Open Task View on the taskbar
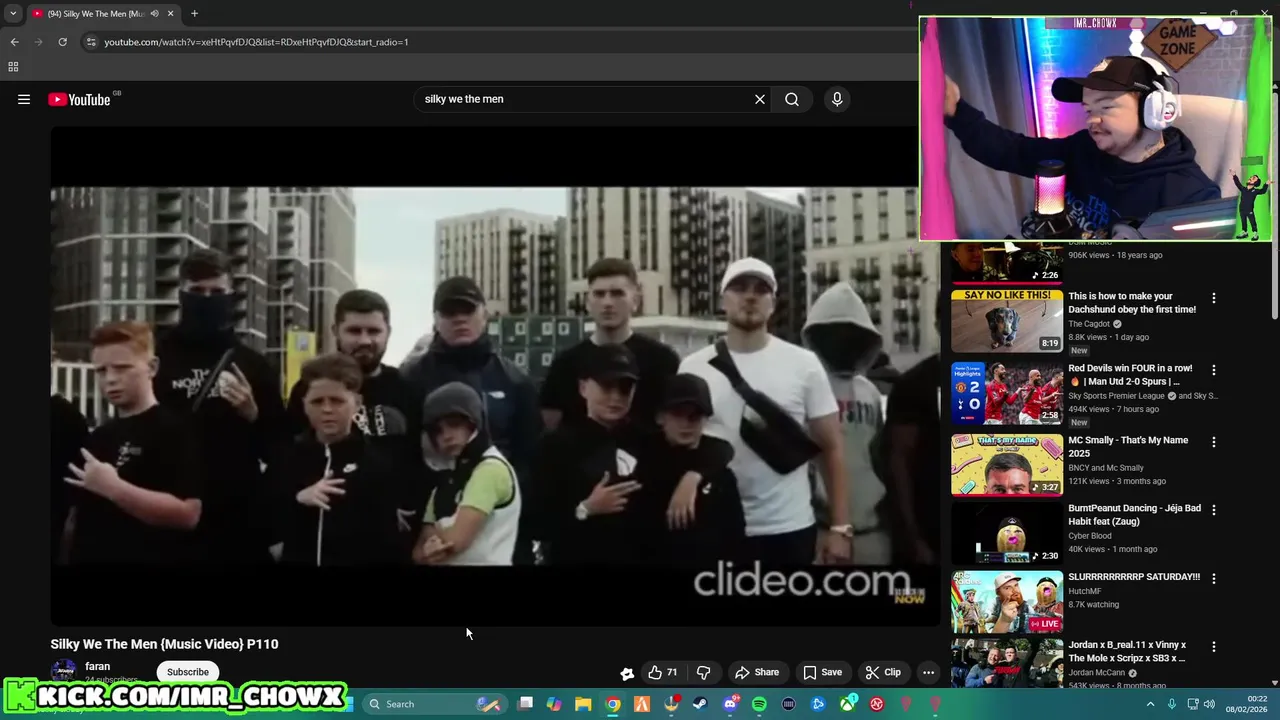 point(525,704)
